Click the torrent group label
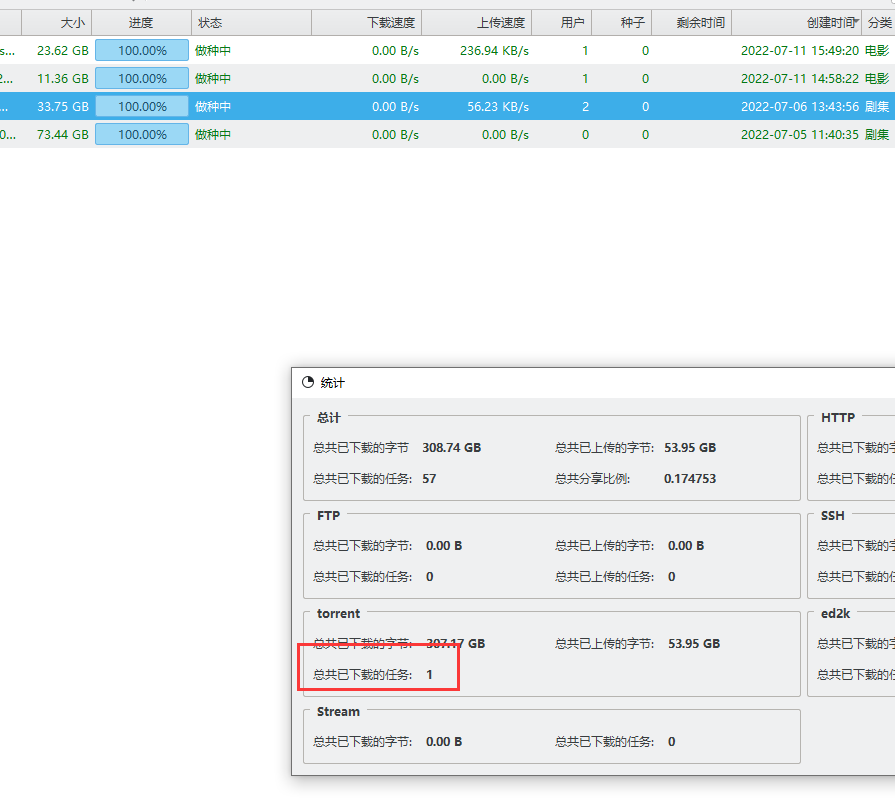 click(338, 614)
